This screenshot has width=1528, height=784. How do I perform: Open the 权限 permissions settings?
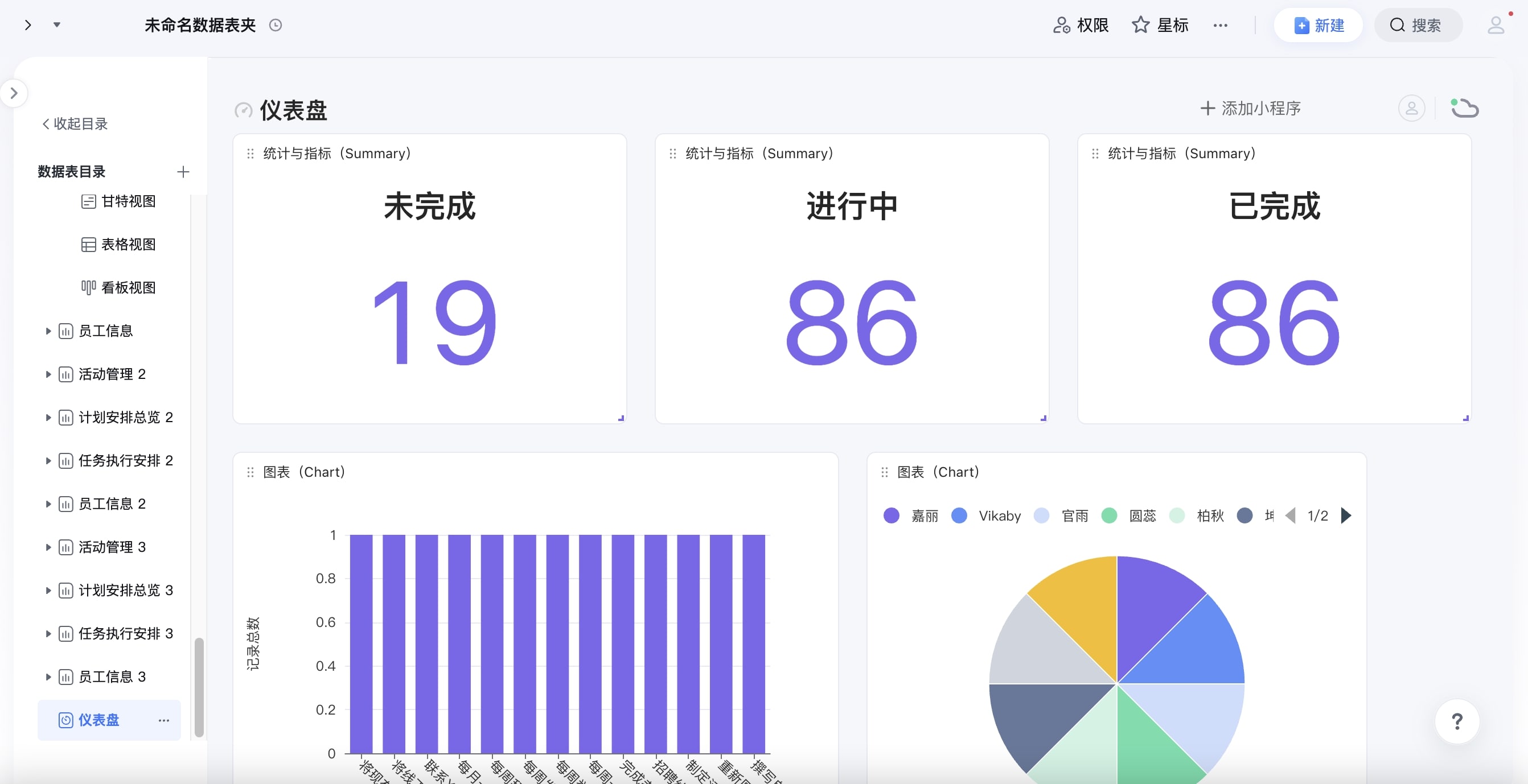pyautogui.click(x=1081, y=25)
